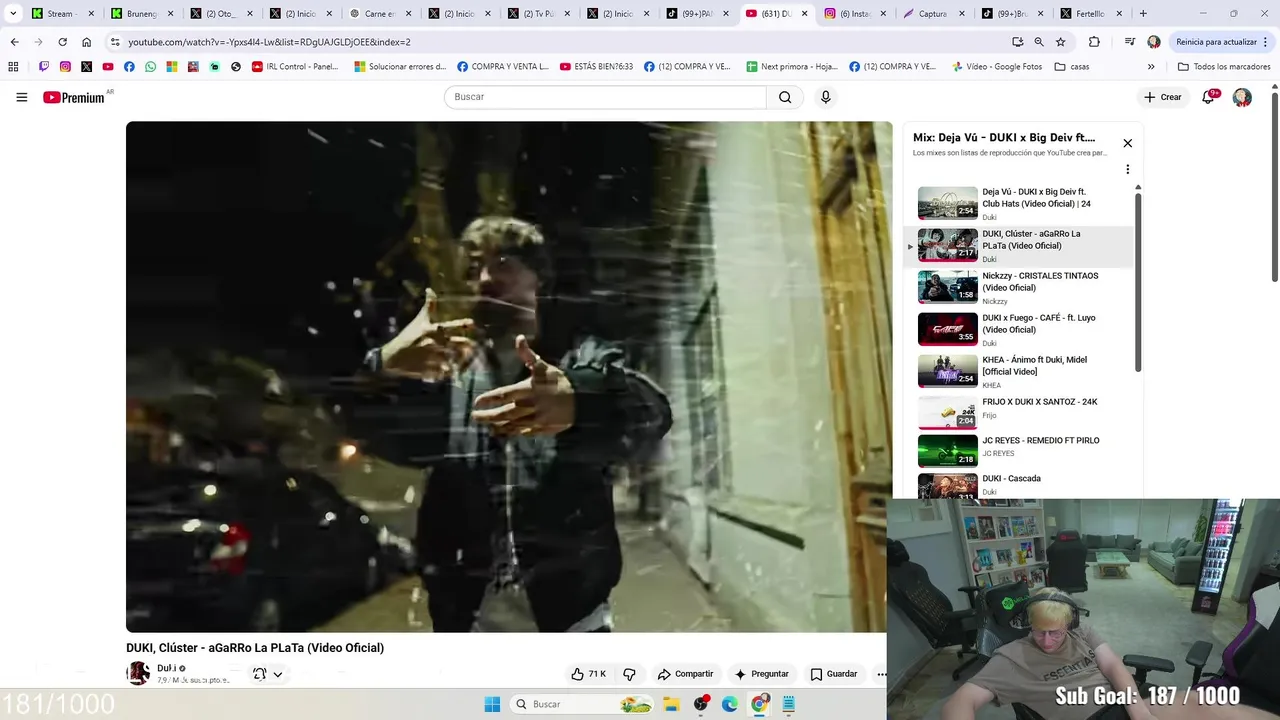Screen dimensions: 1280x720
Task: Dislike the video with thumbs down
Action: coord(629,674)
